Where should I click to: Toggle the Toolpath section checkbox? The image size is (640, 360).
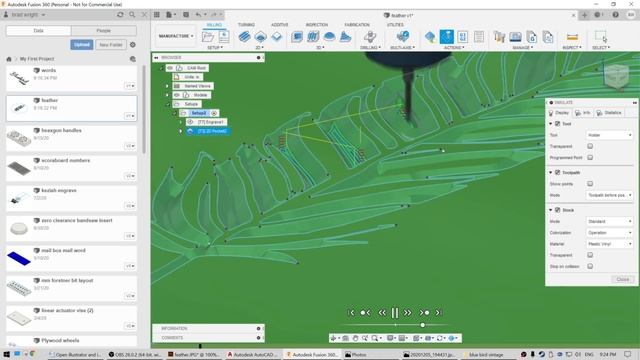point(558,173)
